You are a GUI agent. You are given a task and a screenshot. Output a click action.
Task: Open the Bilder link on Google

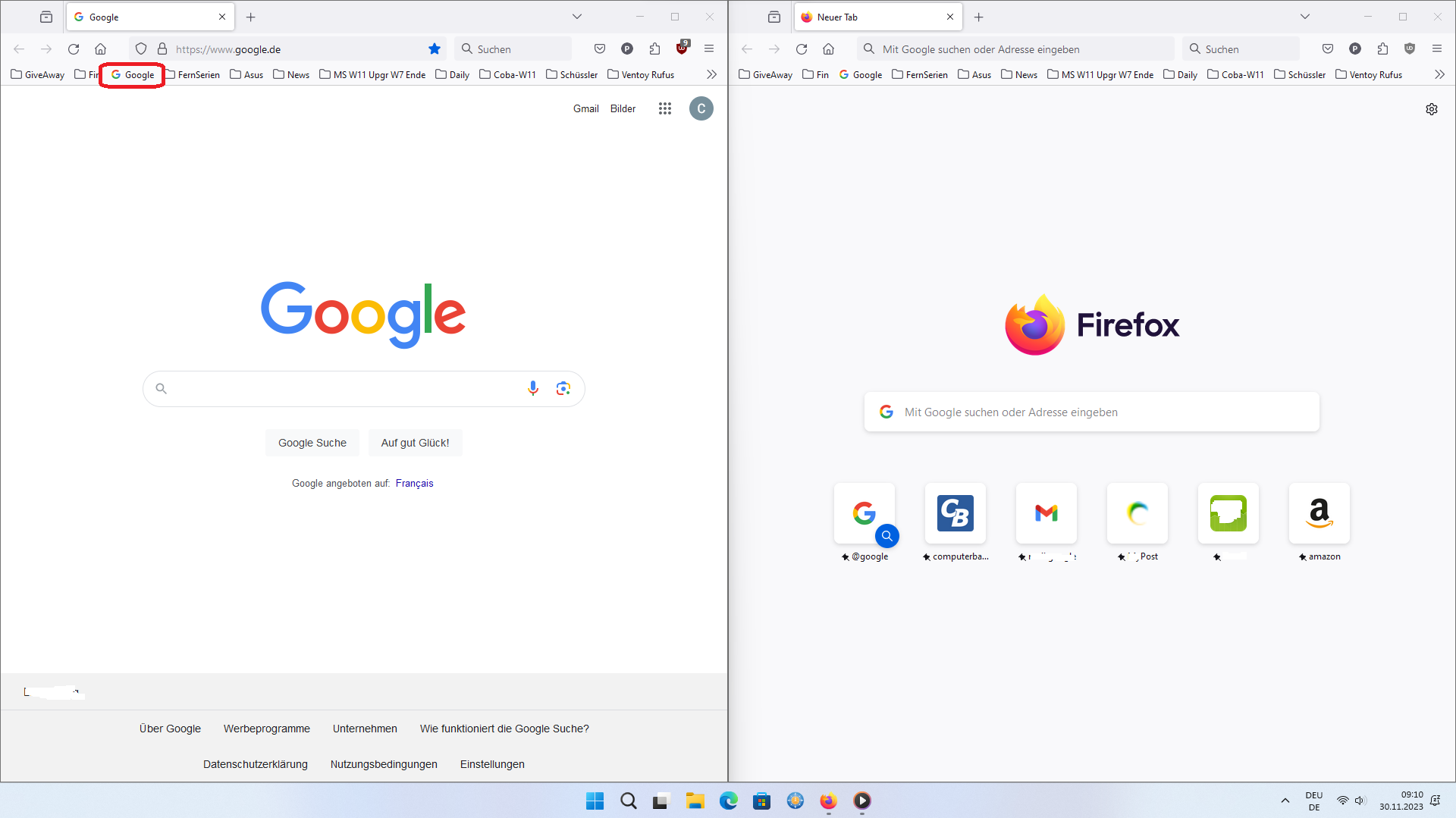(x=623, y=108)
